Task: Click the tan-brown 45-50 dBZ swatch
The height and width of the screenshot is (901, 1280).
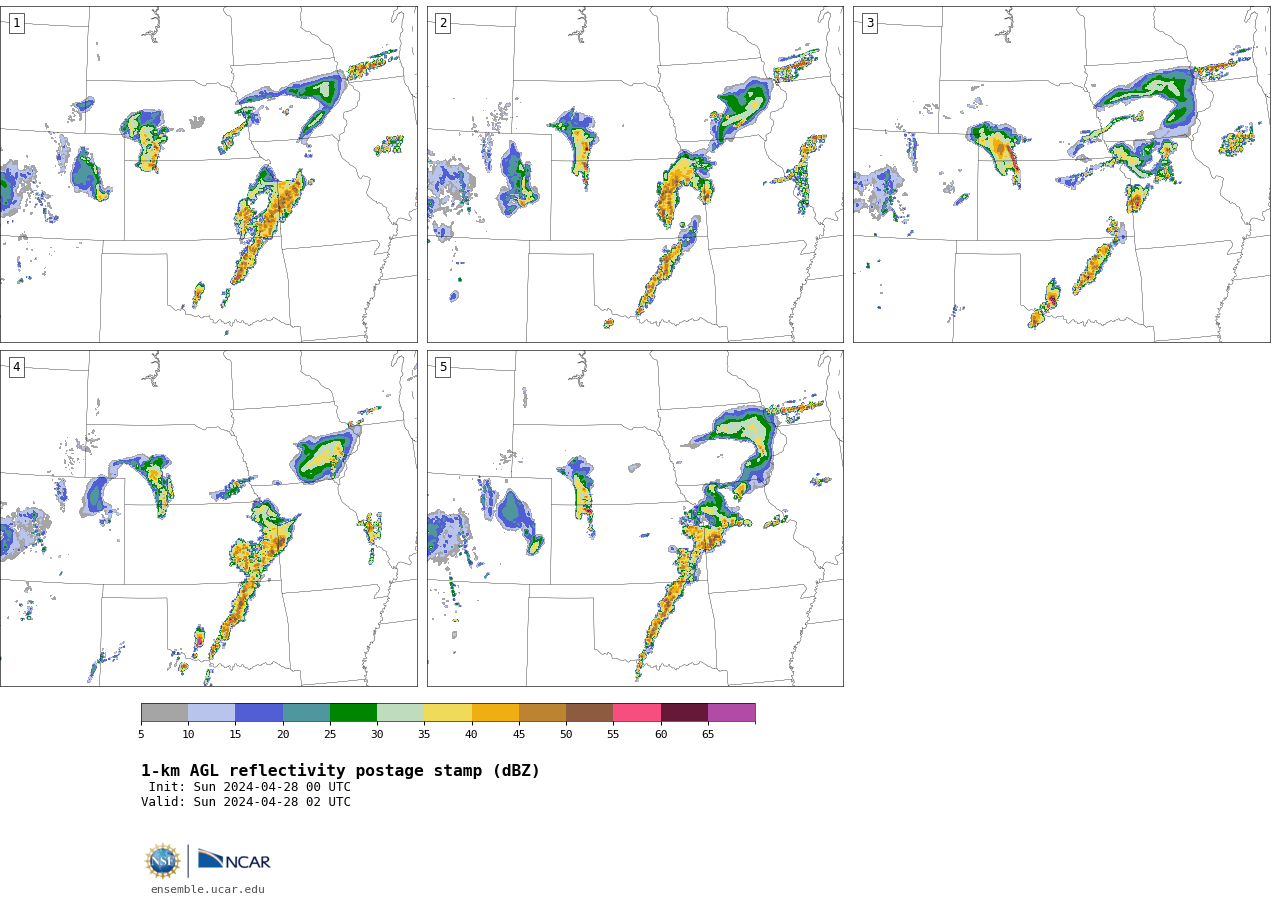Action: (x=542, y=713)
